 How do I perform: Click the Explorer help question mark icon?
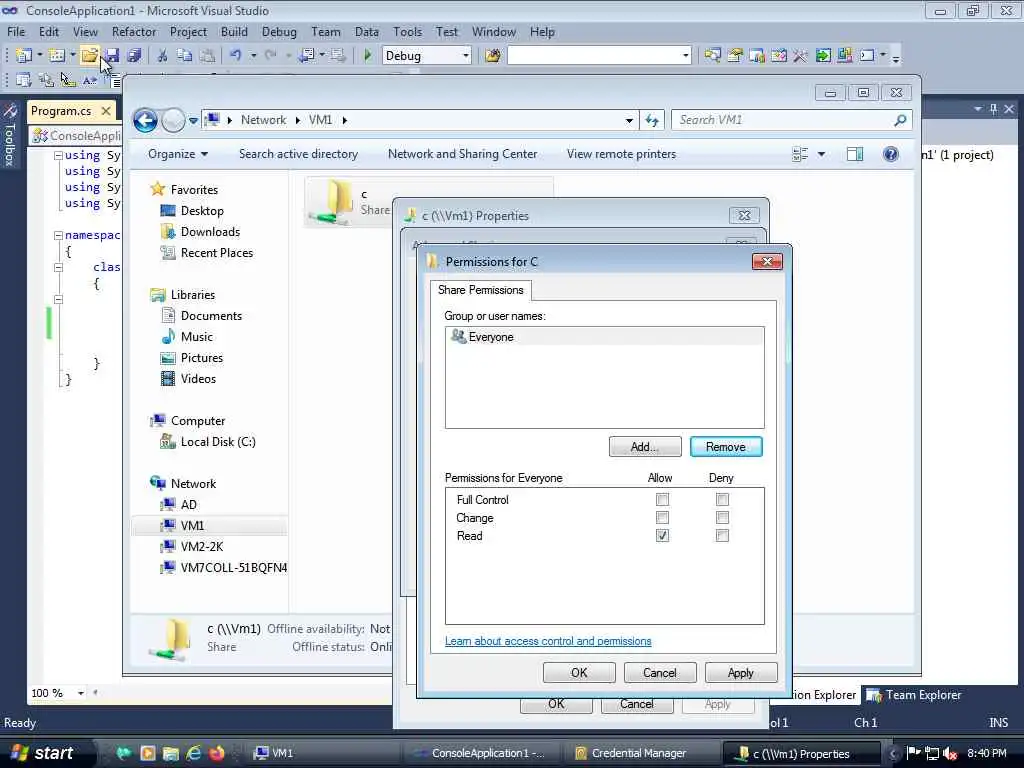click(x=891, y=154)
